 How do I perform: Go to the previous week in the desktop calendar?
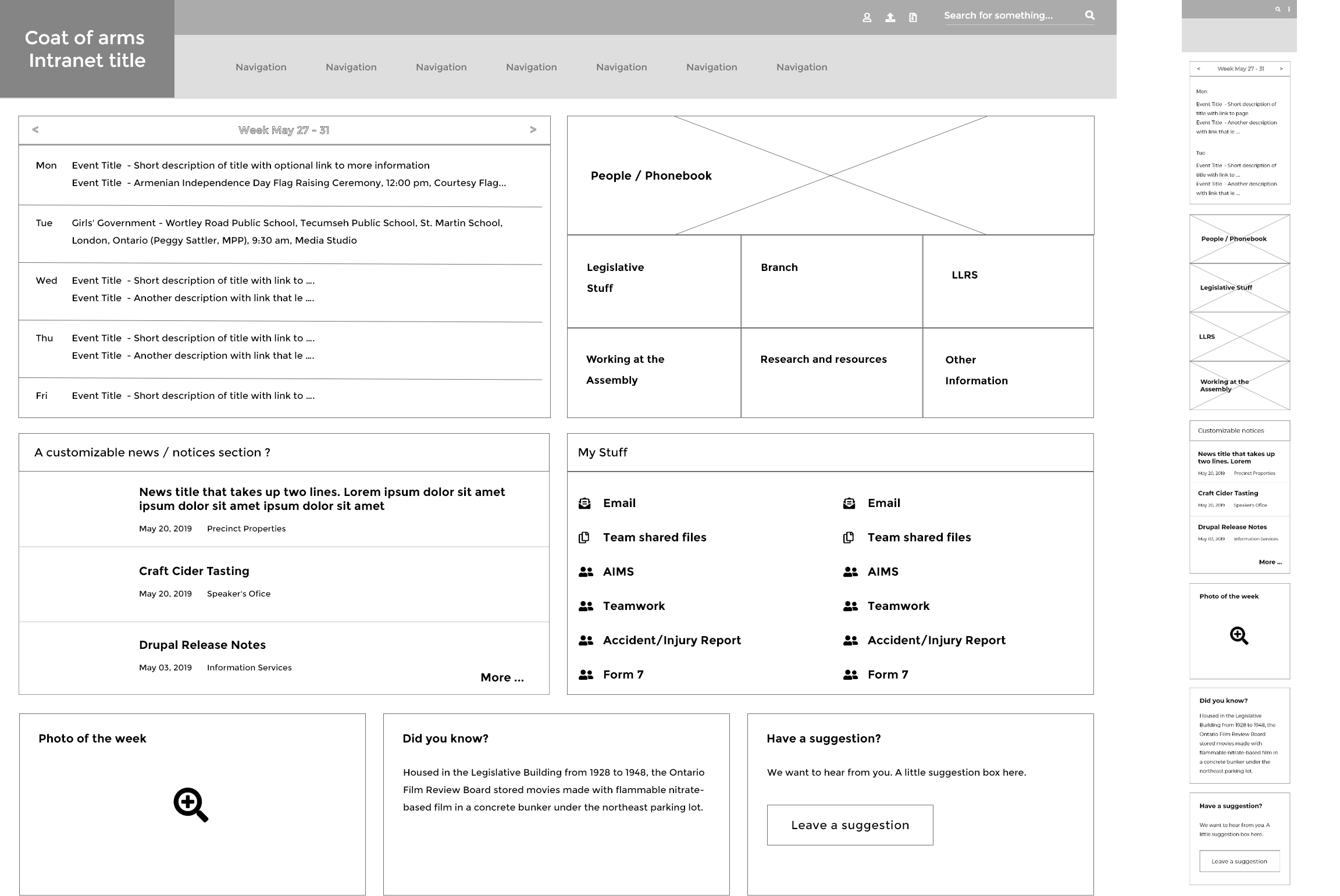[x=35, y=130]
